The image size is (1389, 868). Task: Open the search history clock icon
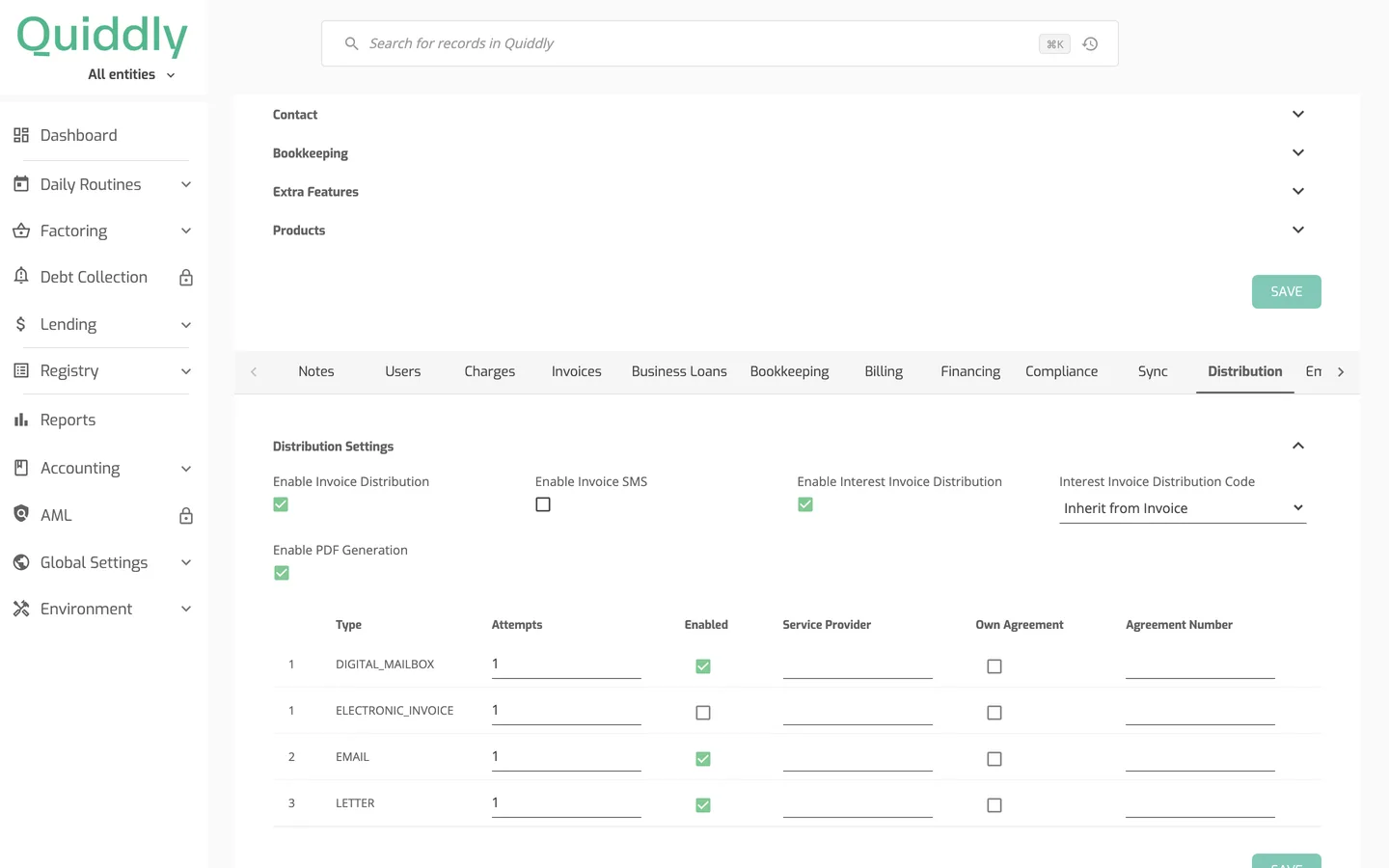click(1090, 43)
